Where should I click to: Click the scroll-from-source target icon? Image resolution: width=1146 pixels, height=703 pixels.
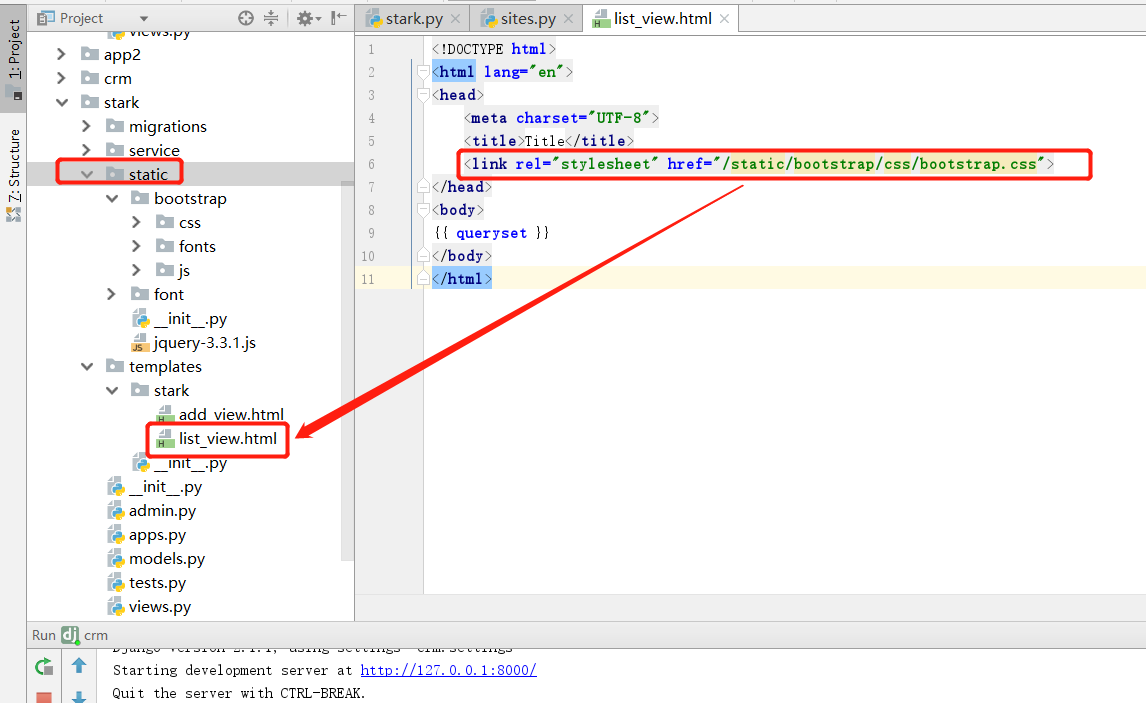pyautogui.click(x=246, y=18)
